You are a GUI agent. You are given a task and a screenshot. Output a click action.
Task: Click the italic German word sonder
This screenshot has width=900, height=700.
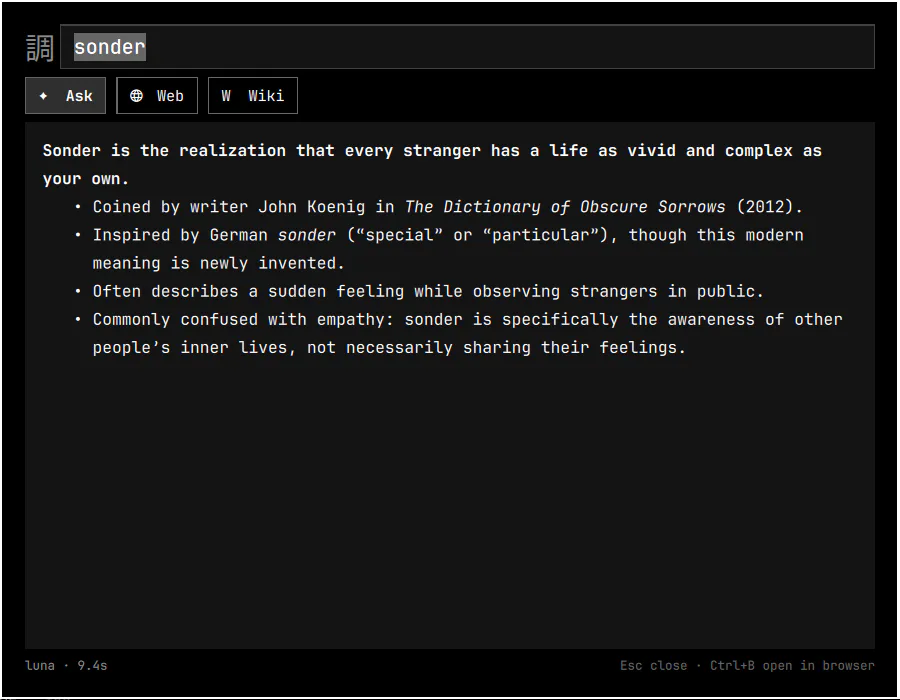307,235
